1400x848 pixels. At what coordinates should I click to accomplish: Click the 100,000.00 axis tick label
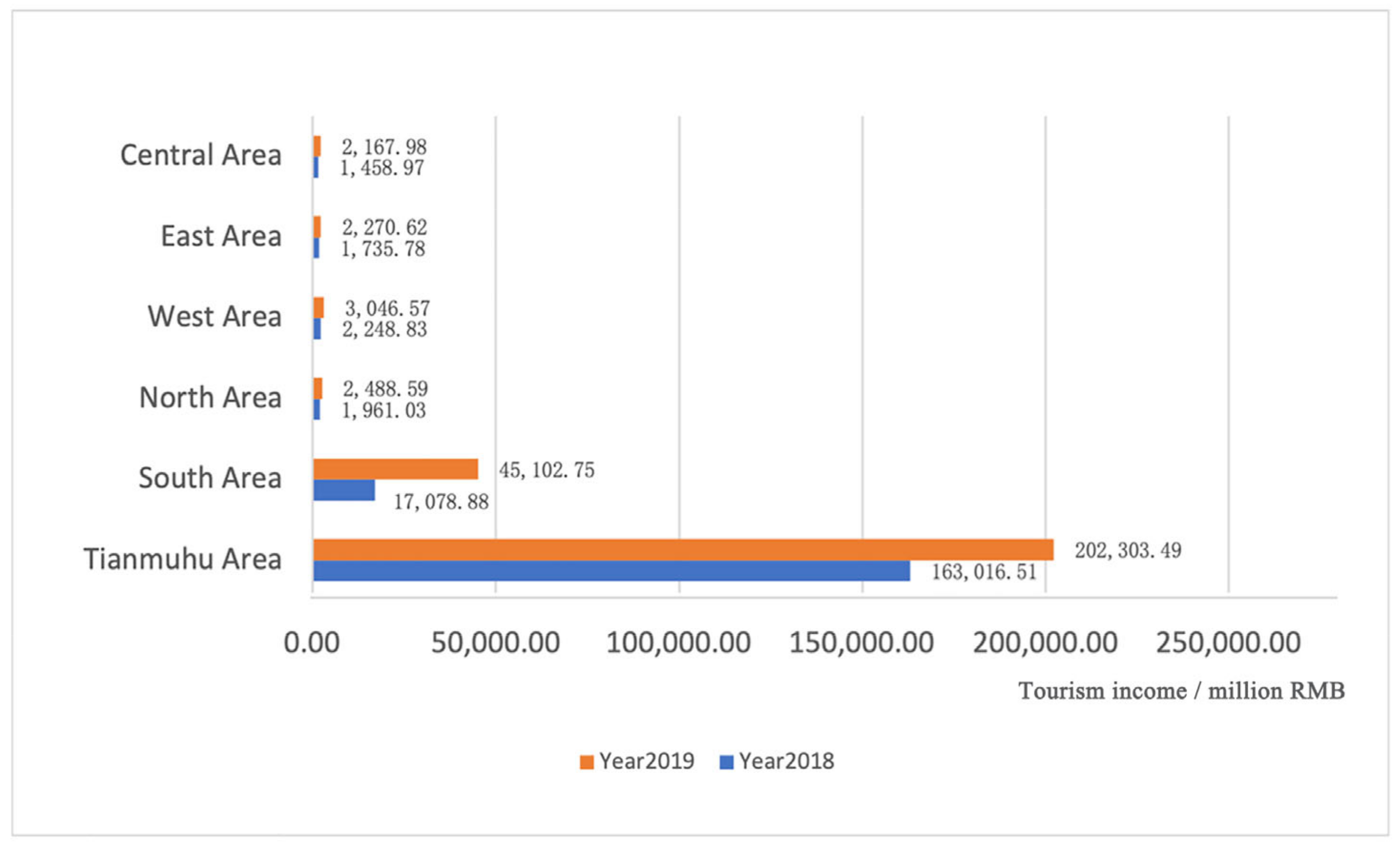click(x=679, y=643)
